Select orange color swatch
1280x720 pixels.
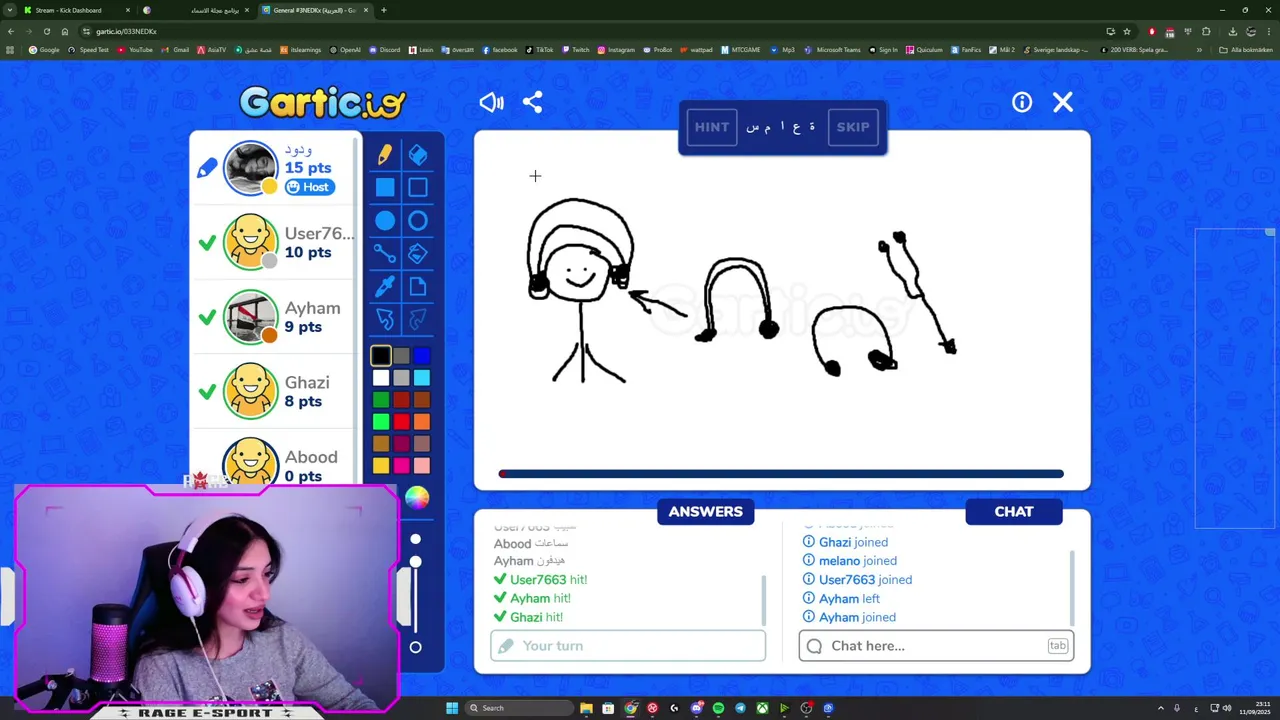click(x=422, y=421)
